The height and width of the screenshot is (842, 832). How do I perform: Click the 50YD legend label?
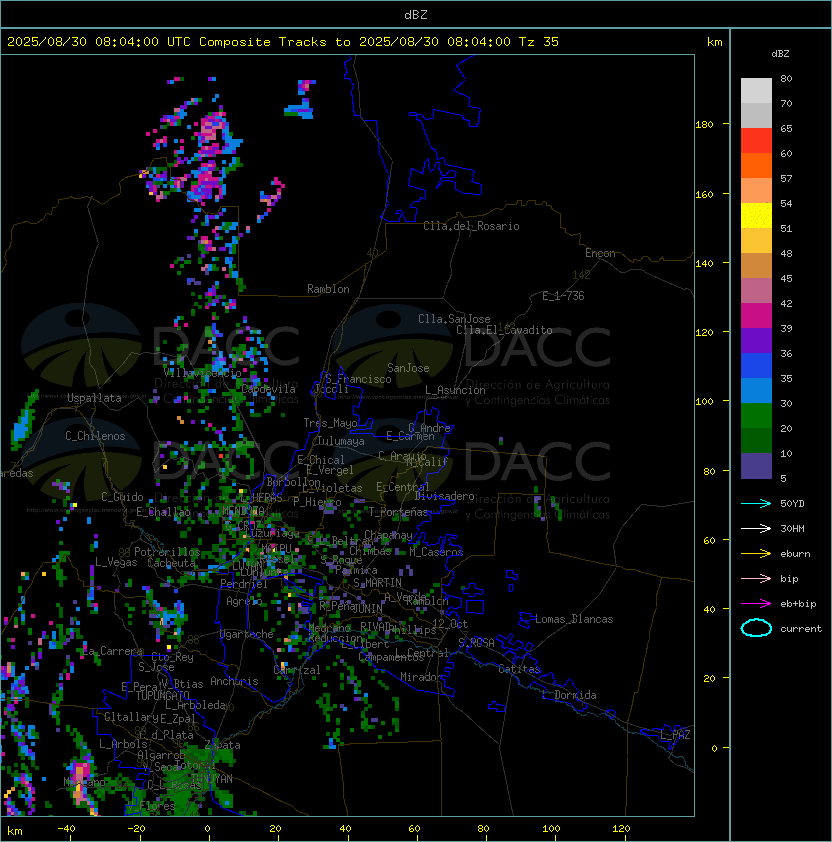click(792, 503)
